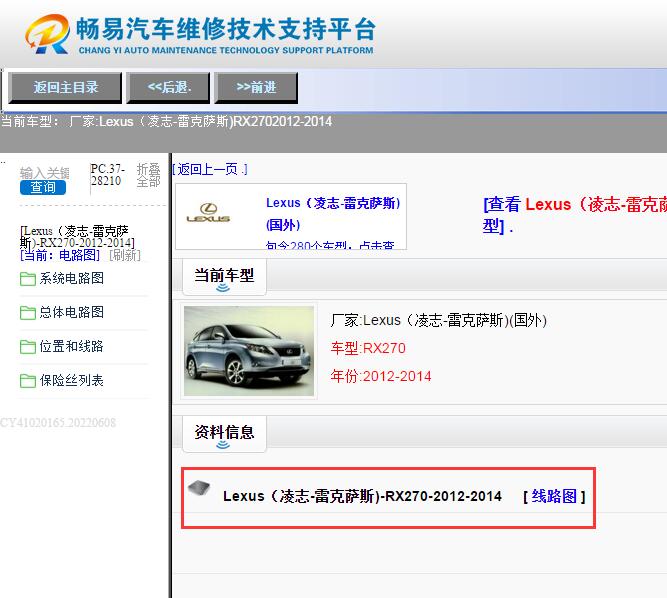Open the 线路图 link
The height and width of the screenshot is (598, 667).
click(554, 496)
